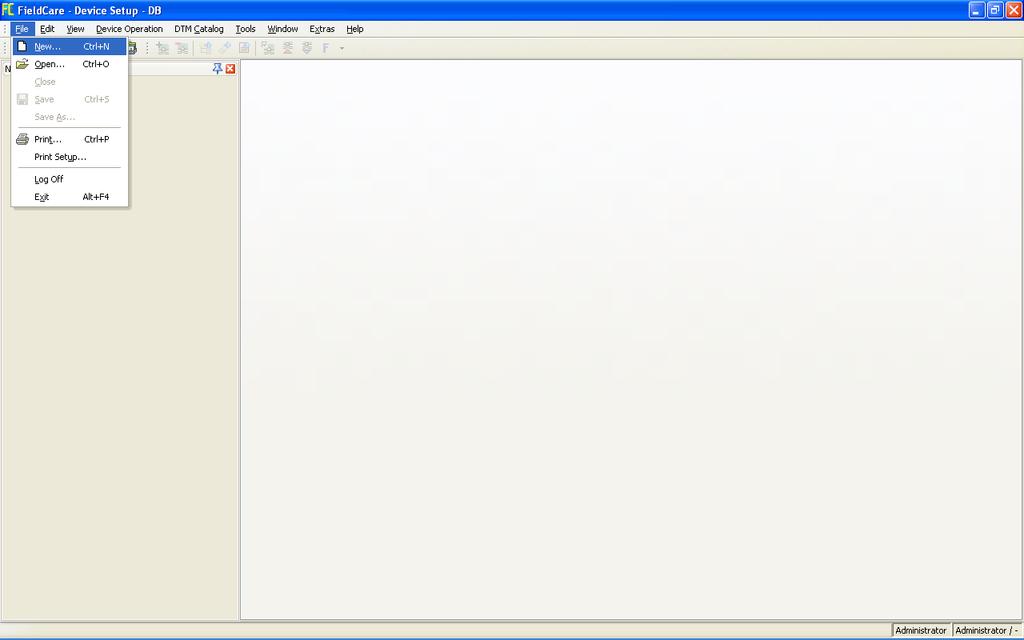The width and height of the screenshot is (1024, 640).
Task: Close the left panel with red X
Action: tap(231, 69)
